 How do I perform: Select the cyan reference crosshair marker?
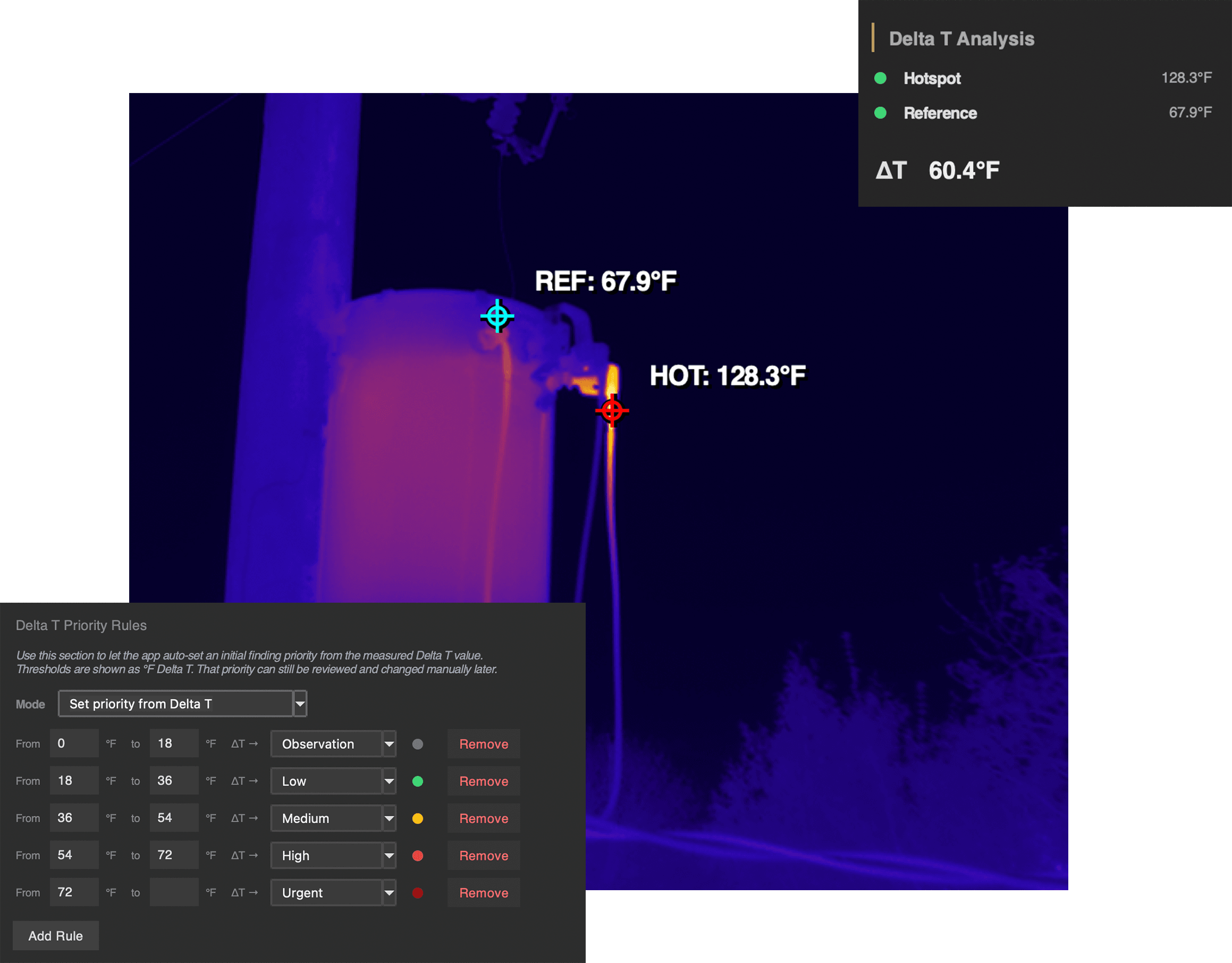click(x=497, y=316)
